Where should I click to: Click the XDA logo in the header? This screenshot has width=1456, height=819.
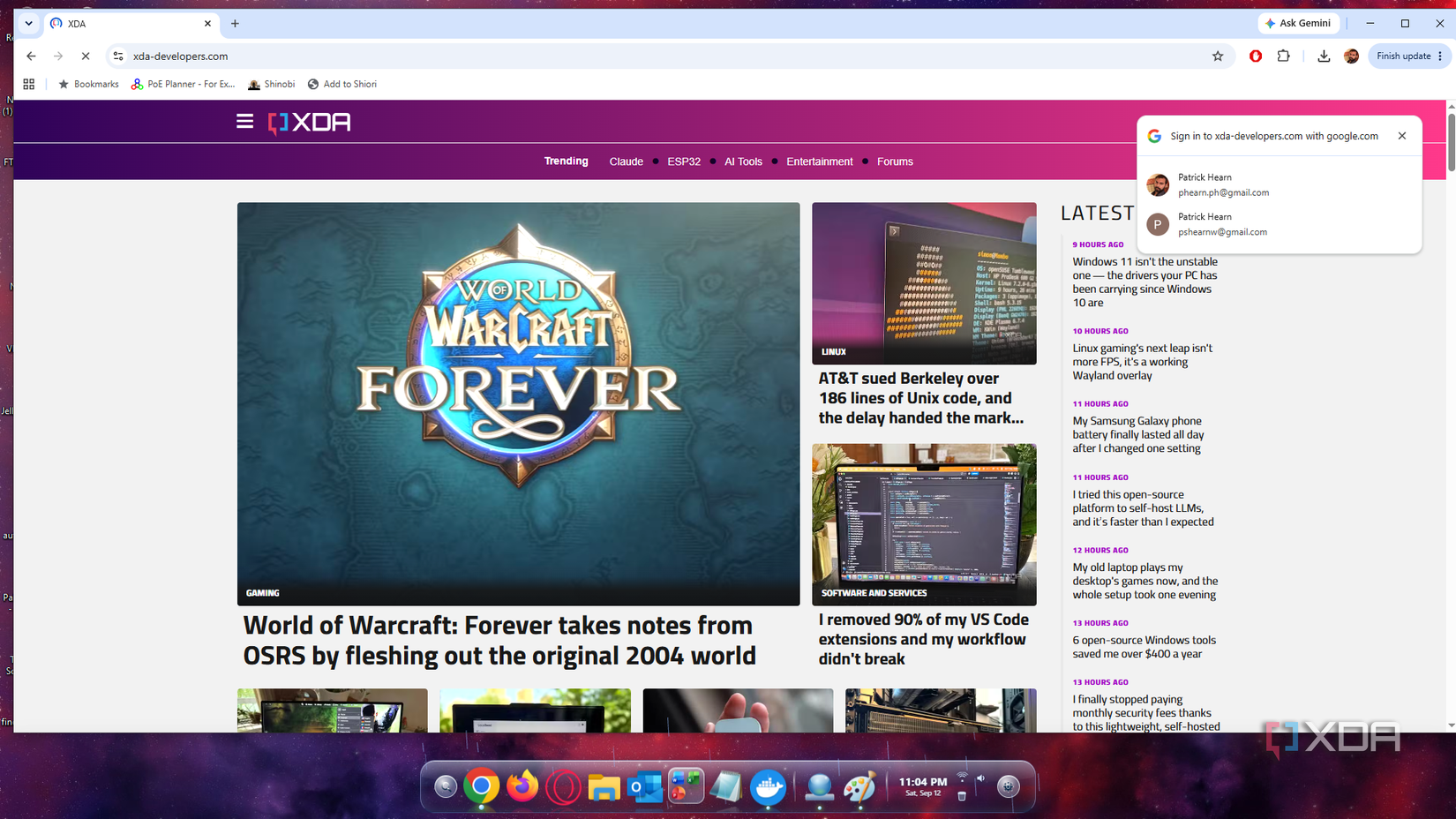(309, 122)
